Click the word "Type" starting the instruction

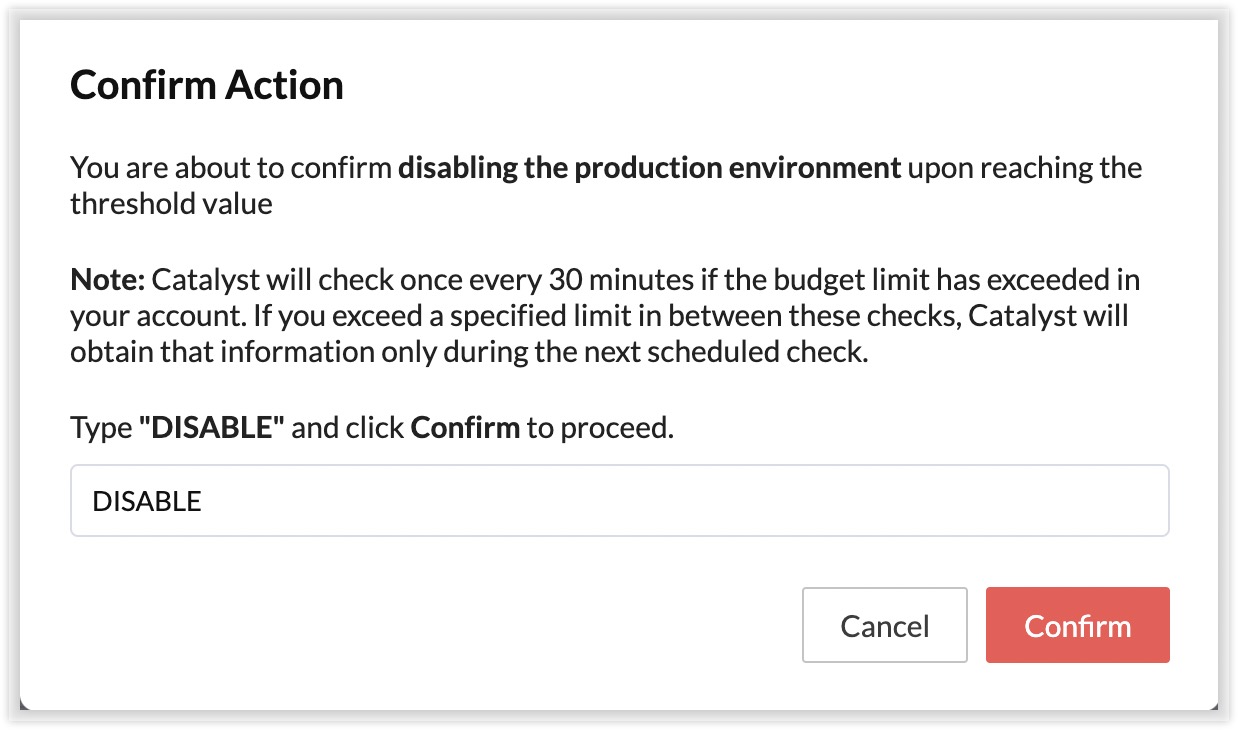click(101, 428)
